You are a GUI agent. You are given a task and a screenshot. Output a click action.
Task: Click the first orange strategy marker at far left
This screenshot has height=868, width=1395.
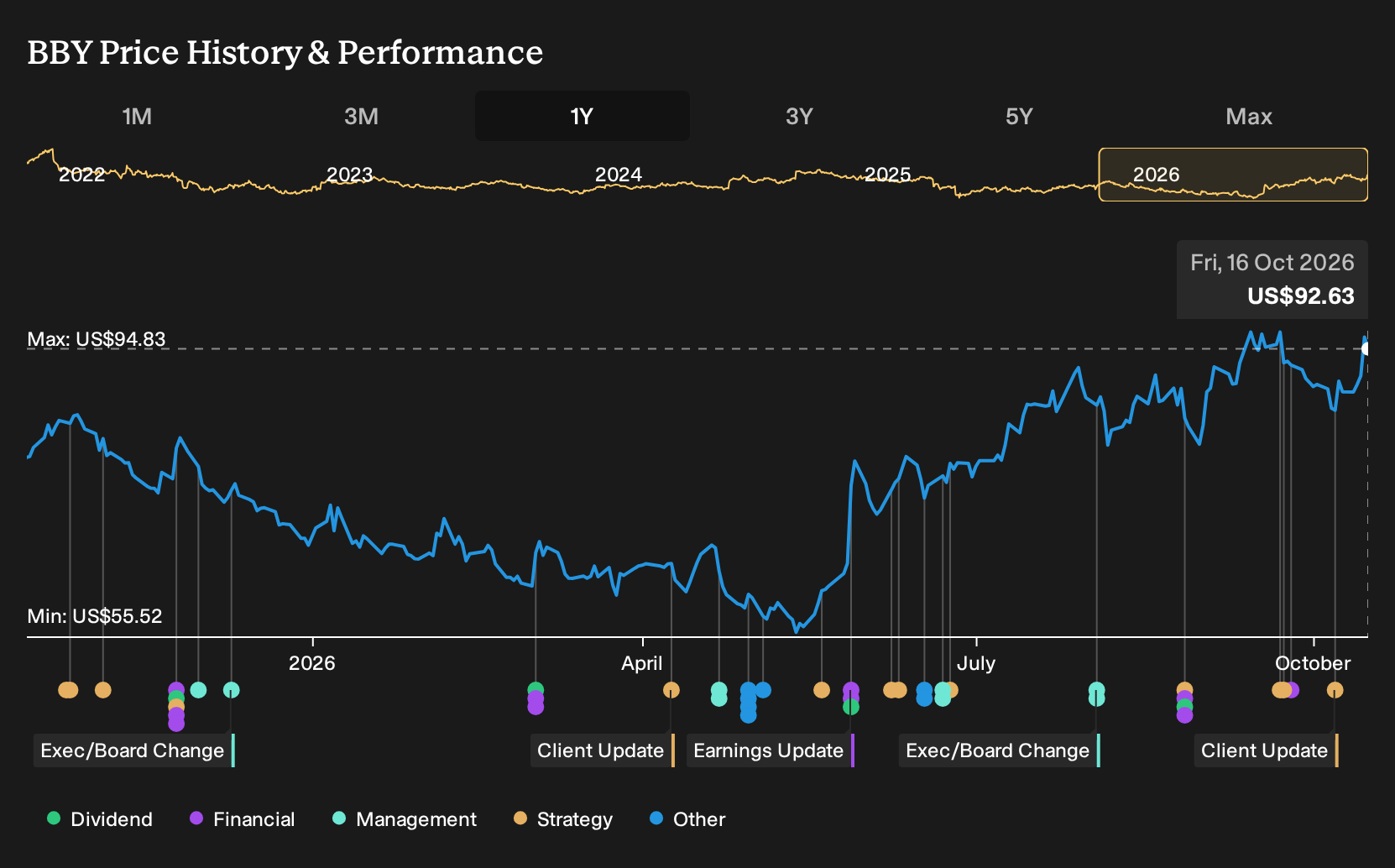click(68, 690)
